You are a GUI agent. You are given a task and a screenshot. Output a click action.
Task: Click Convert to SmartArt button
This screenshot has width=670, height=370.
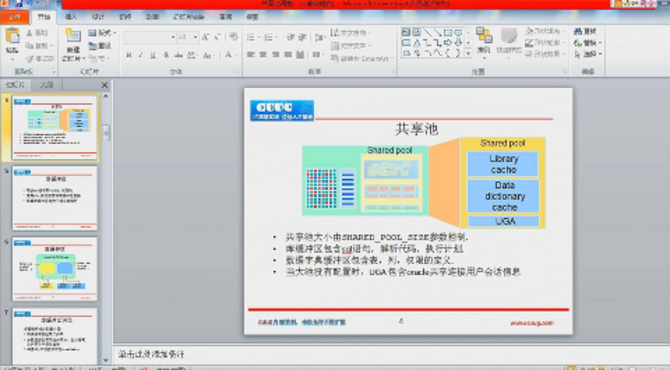(361, 58)
